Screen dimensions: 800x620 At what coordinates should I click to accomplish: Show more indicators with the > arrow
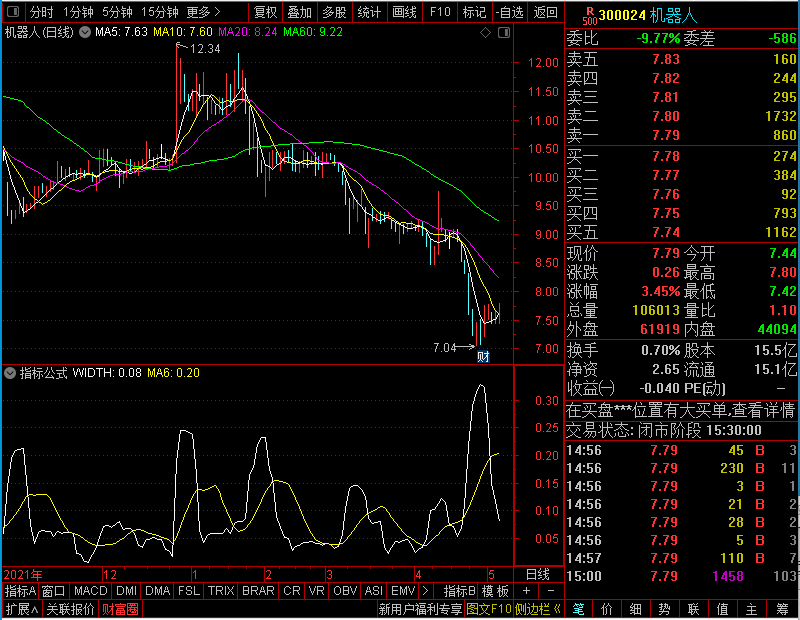pyautogui.click(x=425, y=591)
